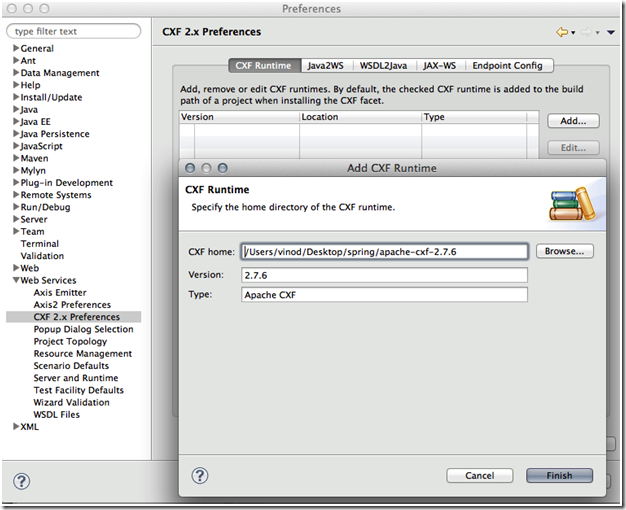Expand the Mylyn tree node

point(16,170)
